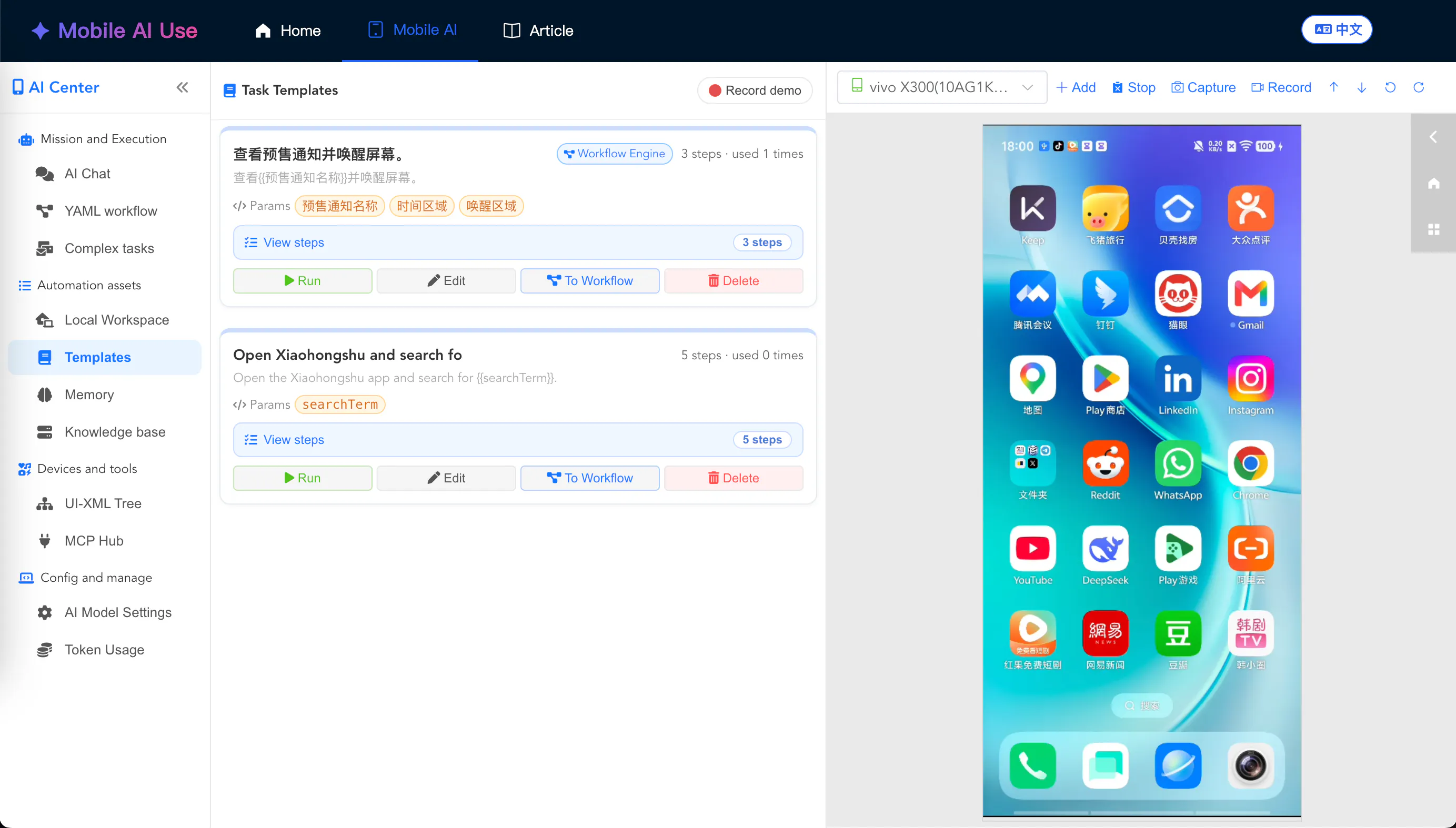This screenshot has width=1456, height=828.
Task: Tap the device app grid icon
Action: (x=1433, y=230)
